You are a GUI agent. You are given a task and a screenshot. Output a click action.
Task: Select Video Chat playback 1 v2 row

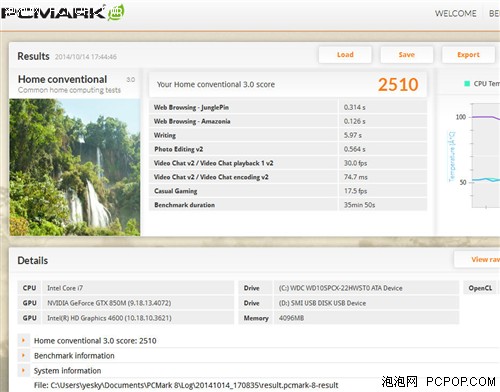[x=288, y=163]
